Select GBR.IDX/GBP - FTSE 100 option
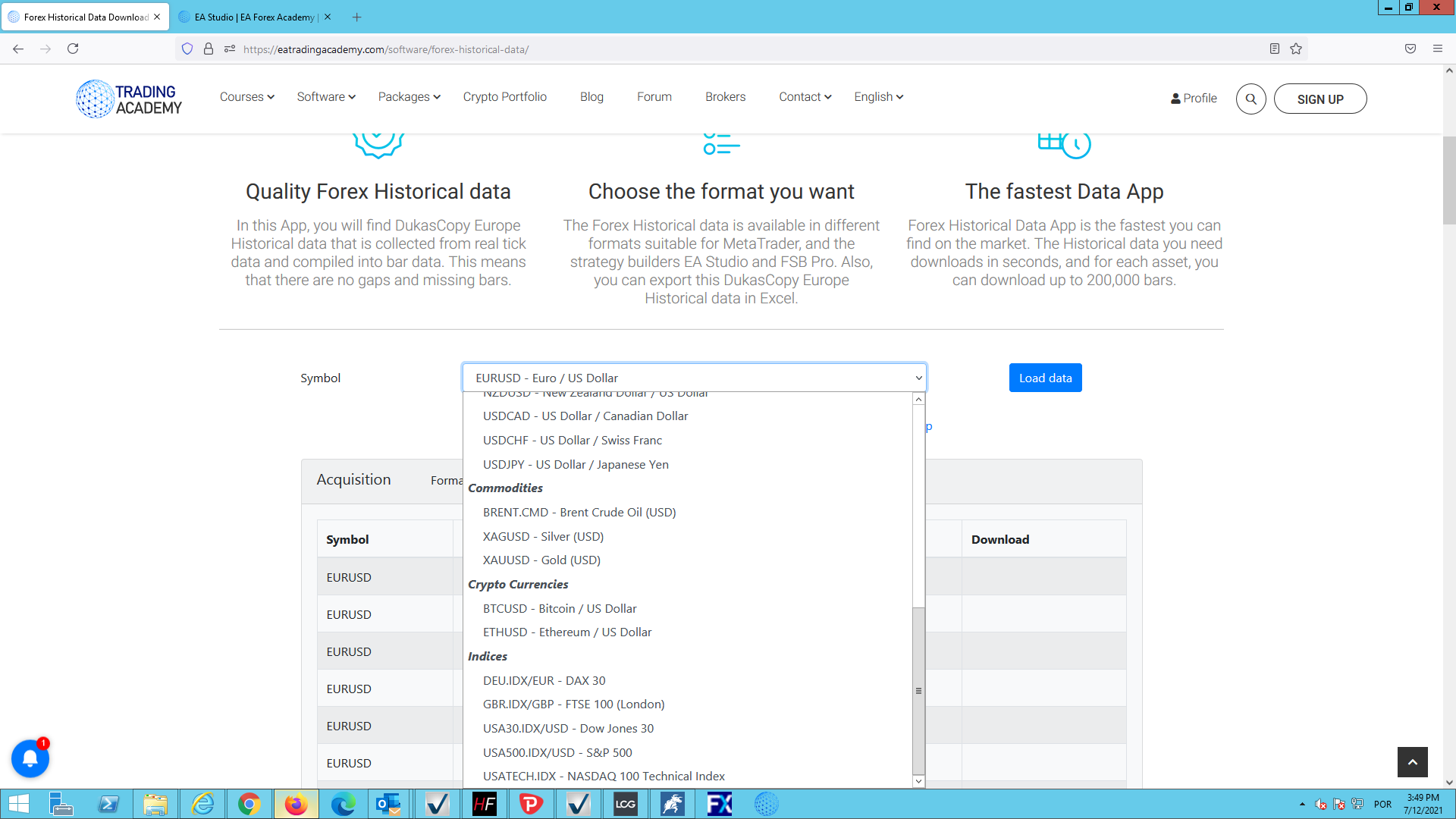 click(688, 704)
